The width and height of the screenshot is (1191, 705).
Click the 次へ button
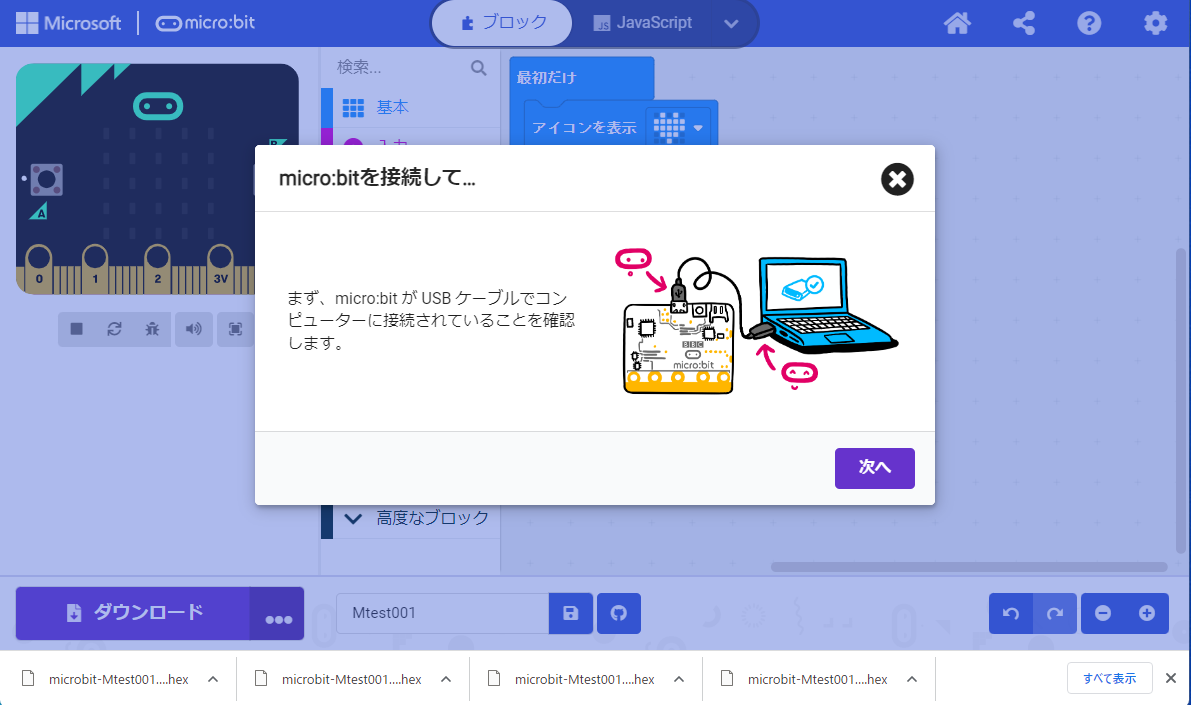(x=875, y=468)
